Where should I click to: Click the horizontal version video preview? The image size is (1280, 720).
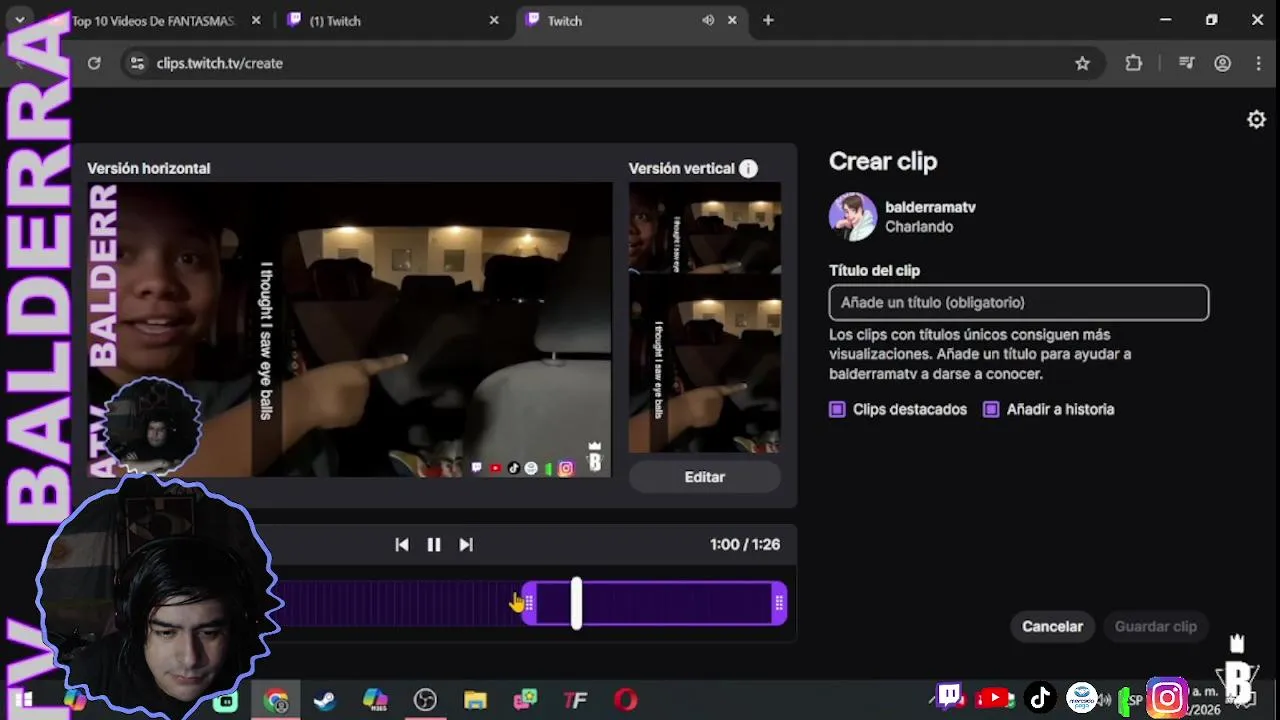349,330
